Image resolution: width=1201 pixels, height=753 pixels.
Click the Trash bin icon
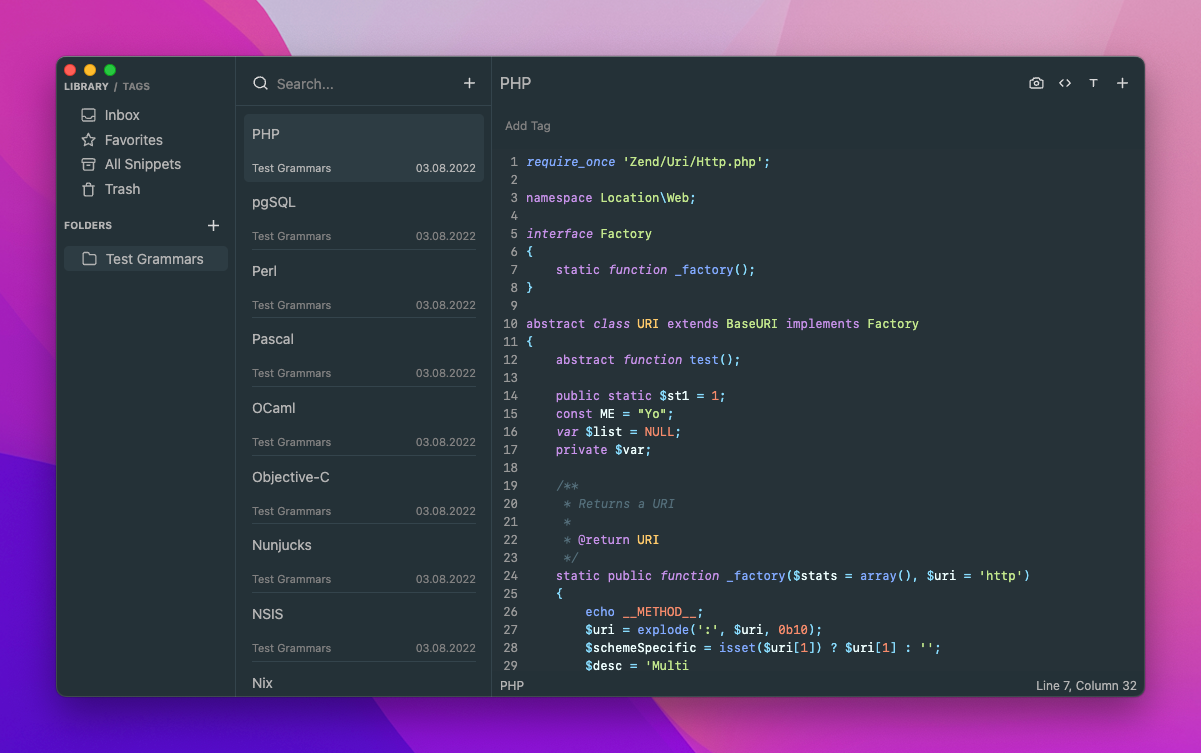coord(88,189)
